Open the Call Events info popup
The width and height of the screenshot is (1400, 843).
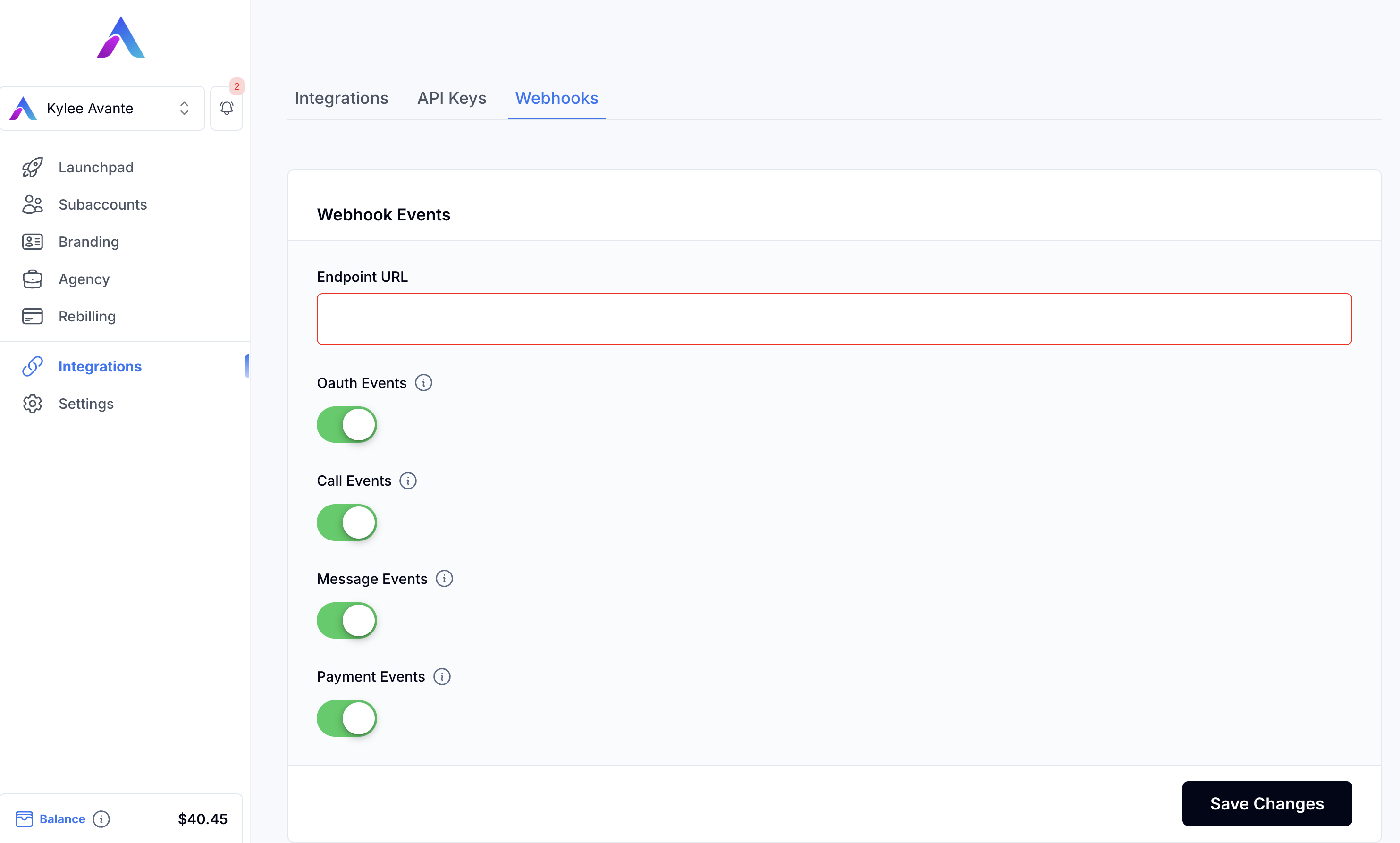point(408,481)
